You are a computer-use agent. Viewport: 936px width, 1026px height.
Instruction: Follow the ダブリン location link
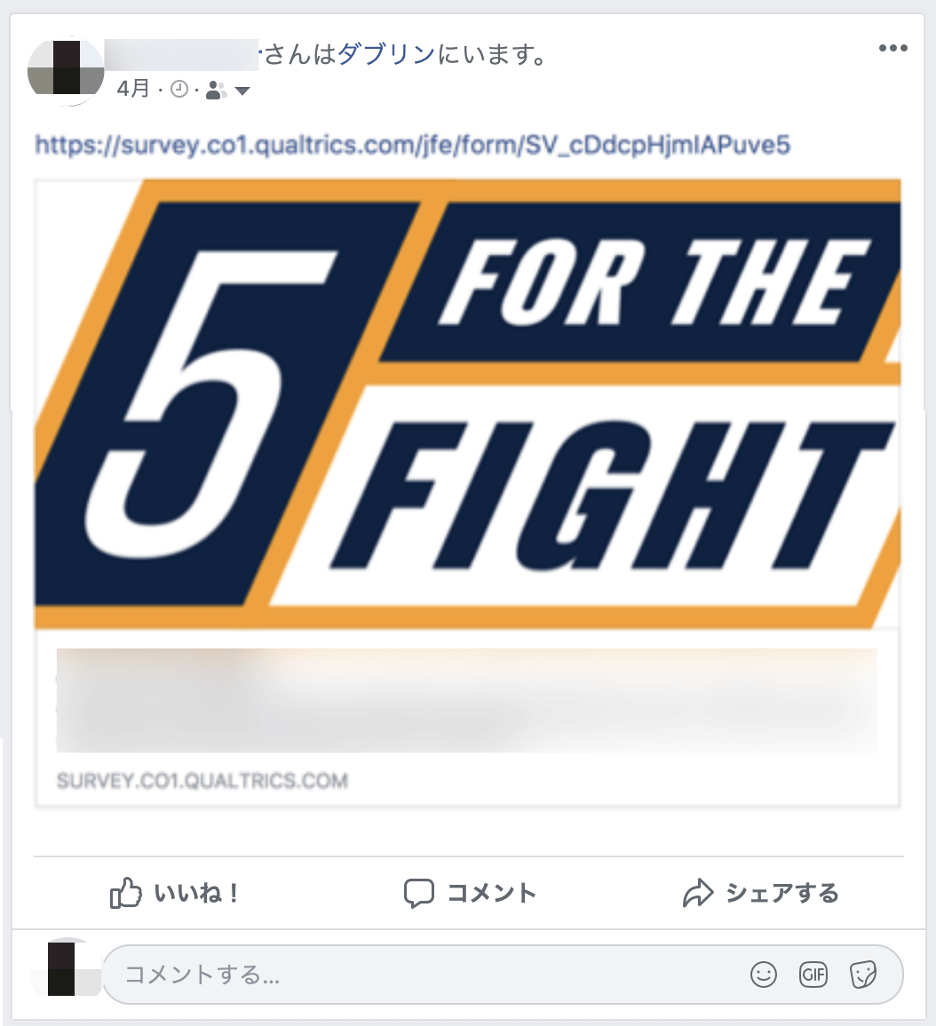[x=386, y=54]
